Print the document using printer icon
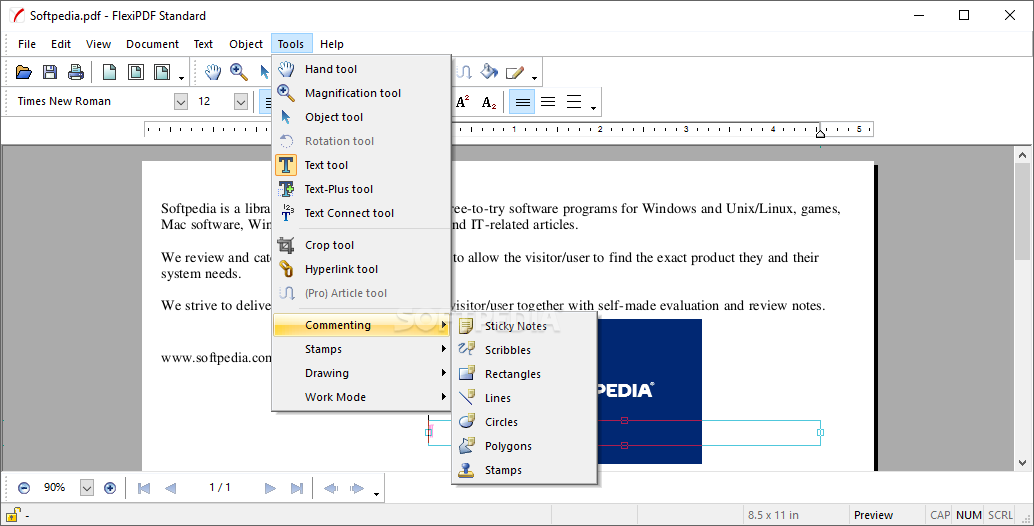 pyautogui.click(x=76, y=72)
